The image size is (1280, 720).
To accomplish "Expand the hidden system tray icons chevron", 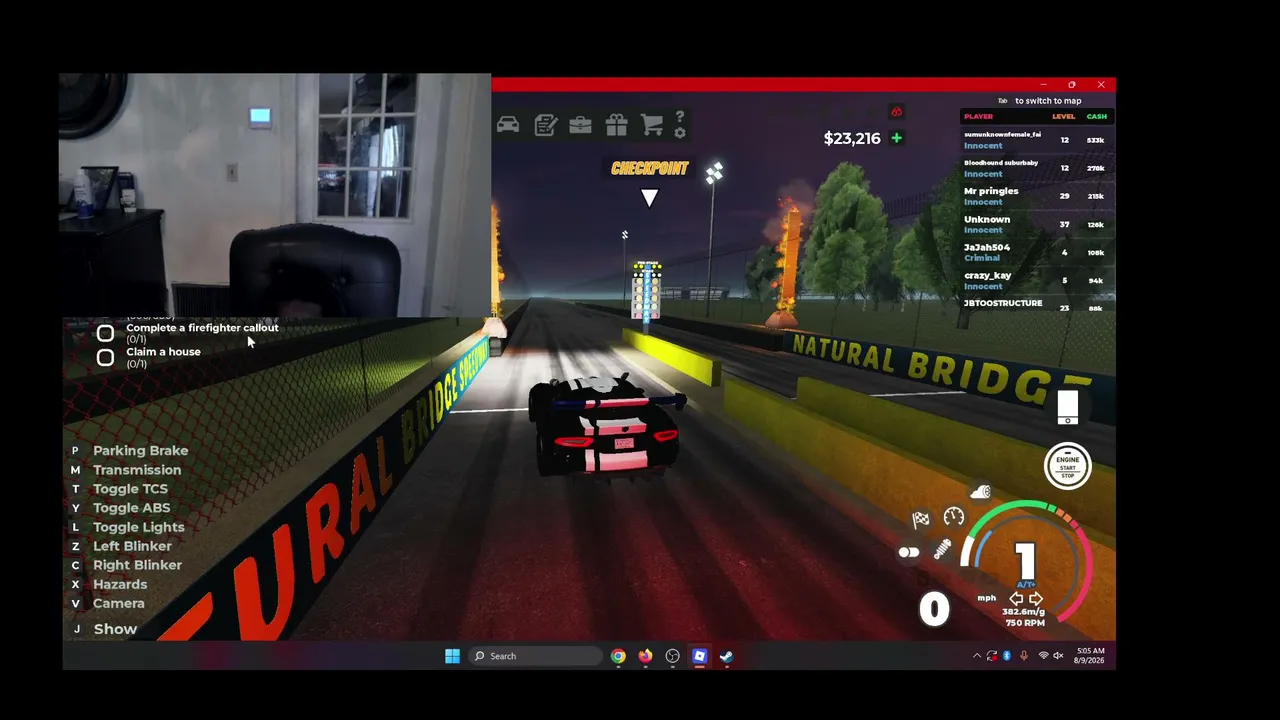I will 977,656.
